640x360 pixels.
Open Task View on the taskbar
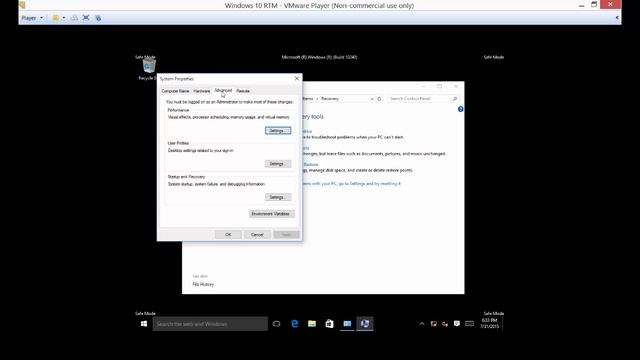pyautogui.click(x=276, y=324)
